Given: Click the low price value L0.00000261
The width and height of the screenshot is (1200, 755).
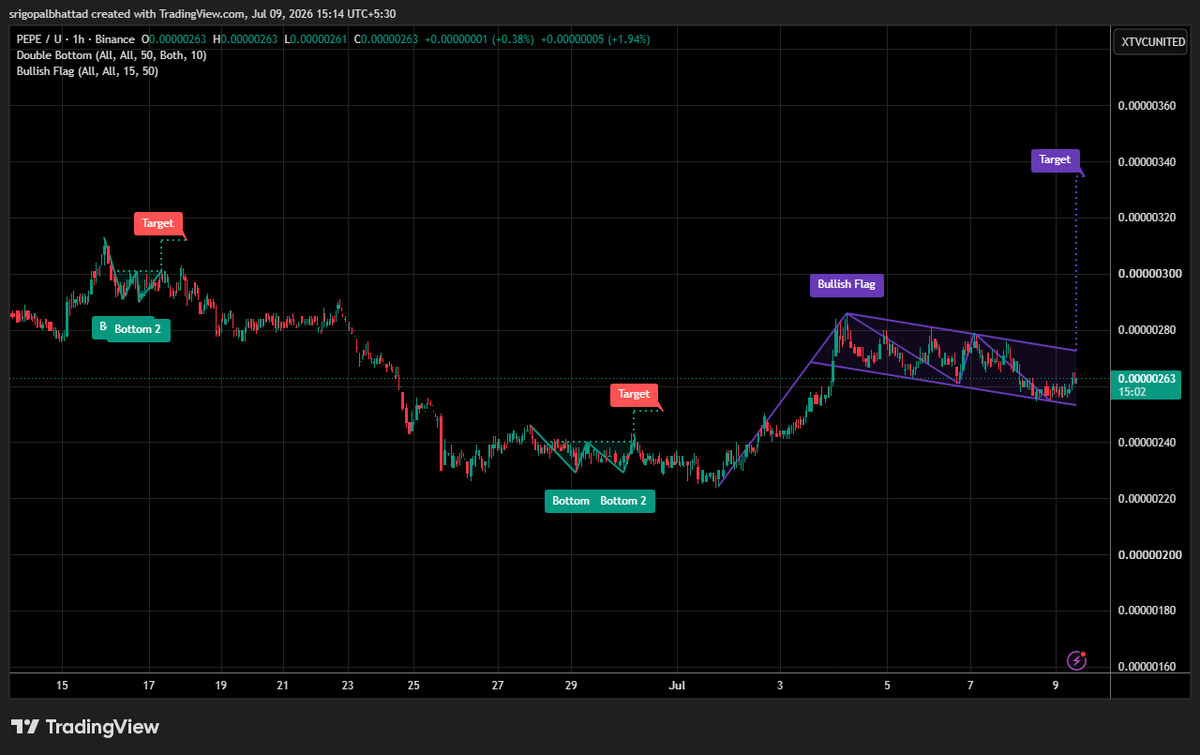Looking at the screenshot, I should (x=317, y=39).
